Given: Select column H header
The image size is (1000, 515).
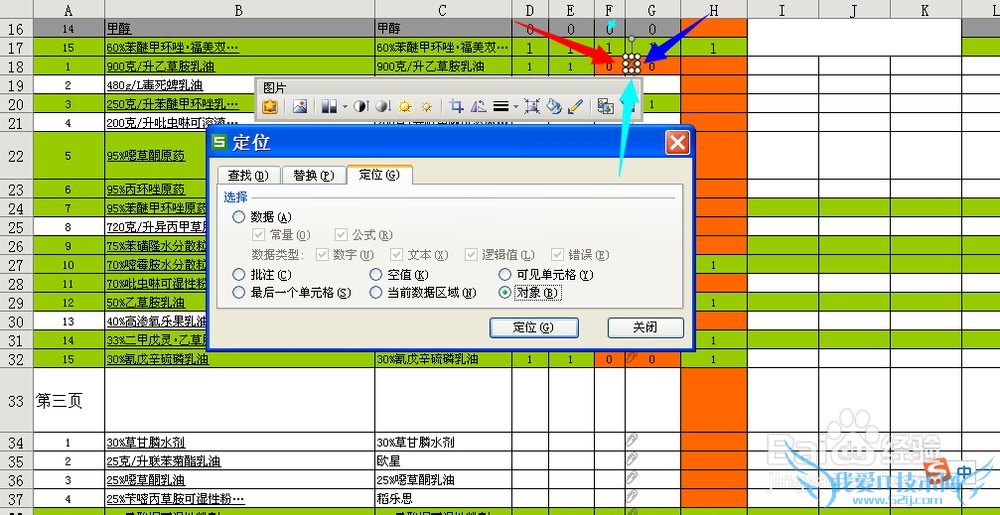Looking at the screenshot, I should click(714, 9).
